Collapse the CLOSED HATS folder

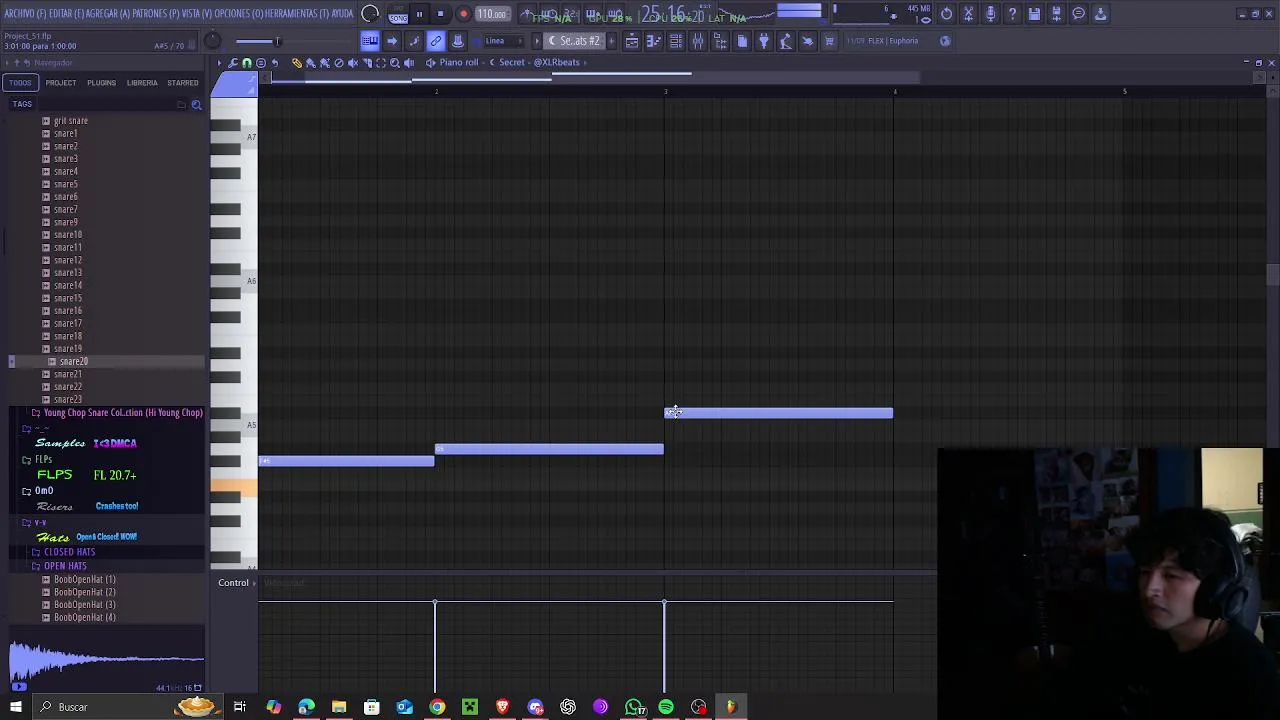point(69,552)
